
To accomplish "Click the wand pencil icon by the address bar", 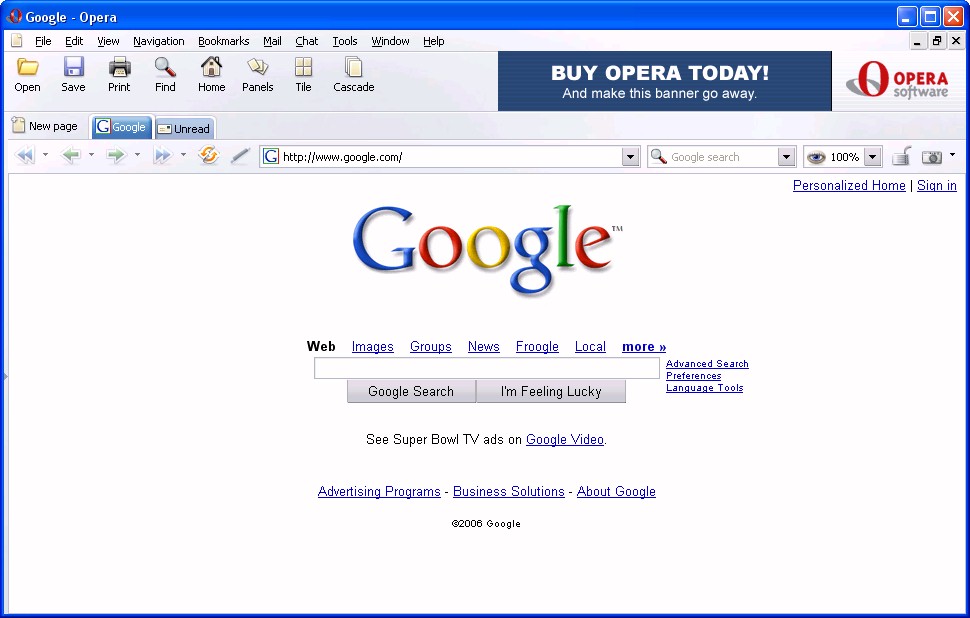I will (240, 156).
